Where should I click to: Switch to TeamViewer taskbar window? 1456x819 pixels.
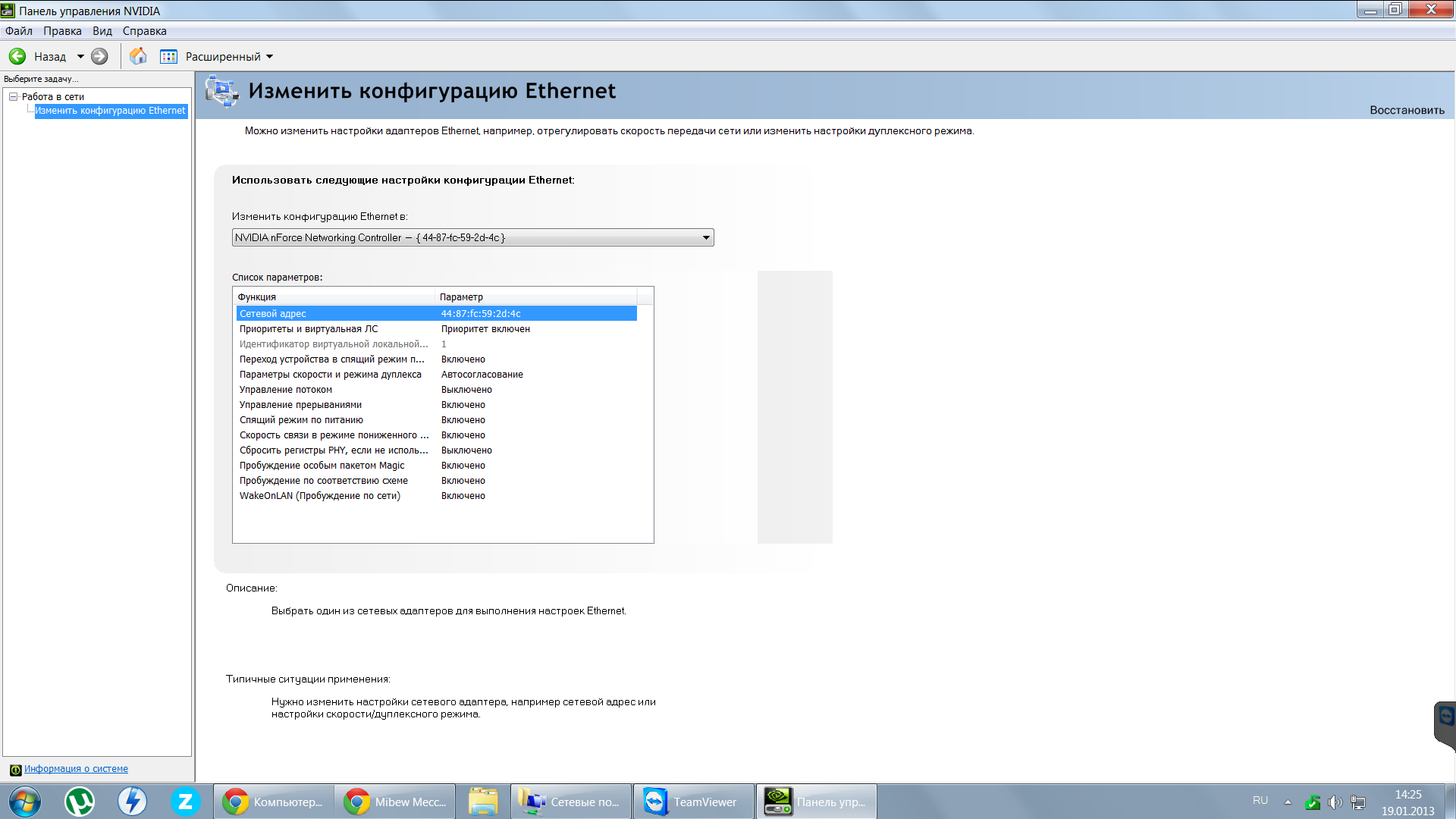[694, 802]
